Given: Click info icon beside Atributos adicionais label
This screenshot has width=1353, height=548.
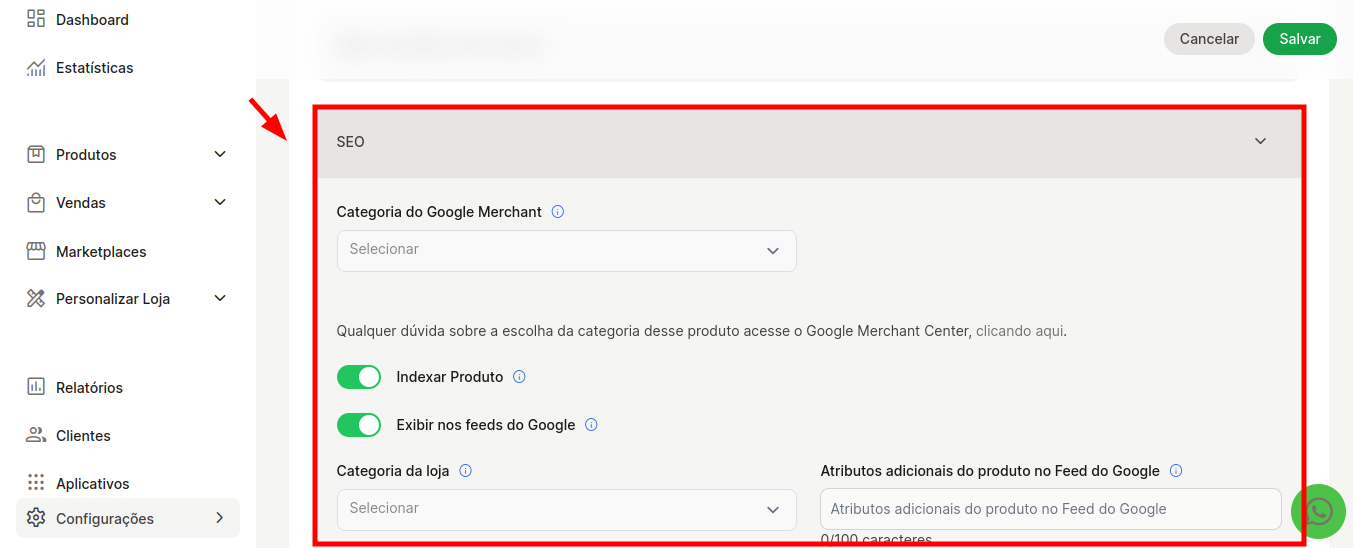Looking at the screenshot, I should point(1176,471).
